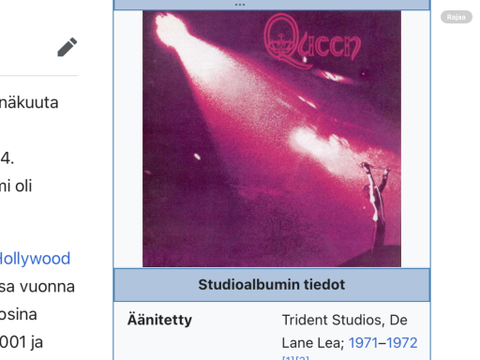Open the Queen album cover image
Viewport: 480px width, 360px height.
pyautogui.click(x=272, y=139)
